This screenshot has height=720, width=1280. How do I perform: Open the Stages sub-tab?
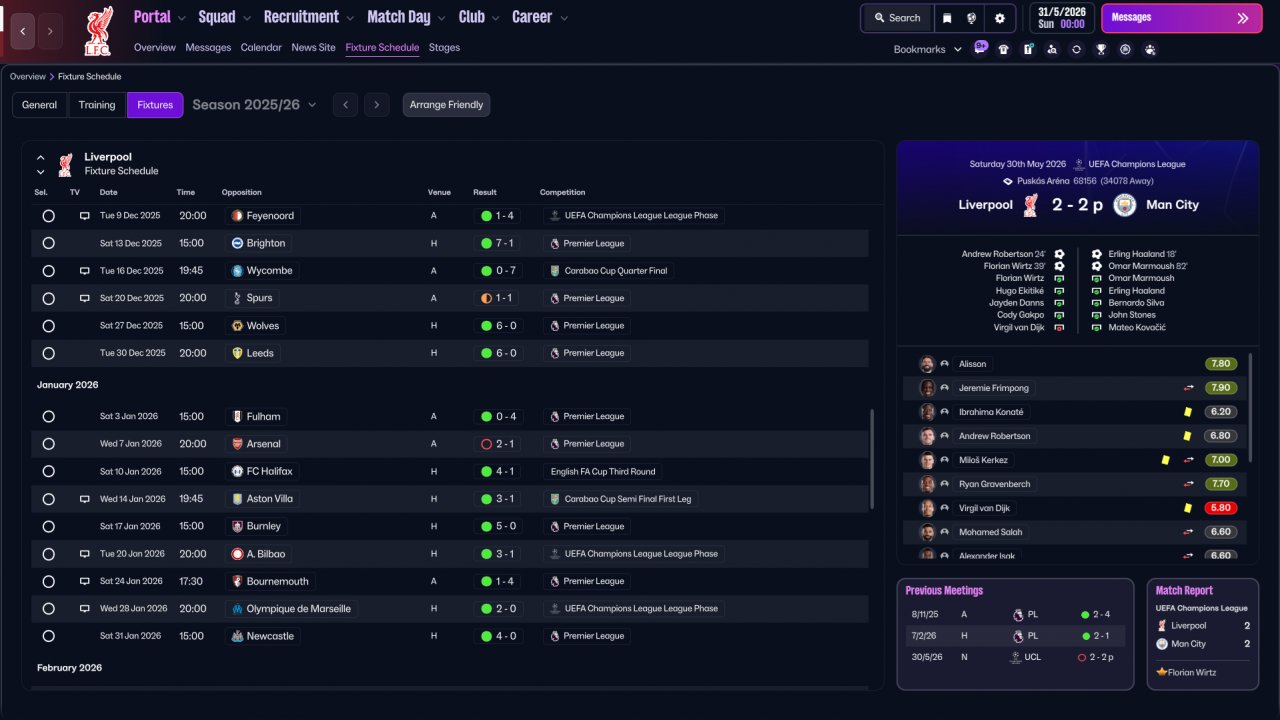tap(445, 47)
